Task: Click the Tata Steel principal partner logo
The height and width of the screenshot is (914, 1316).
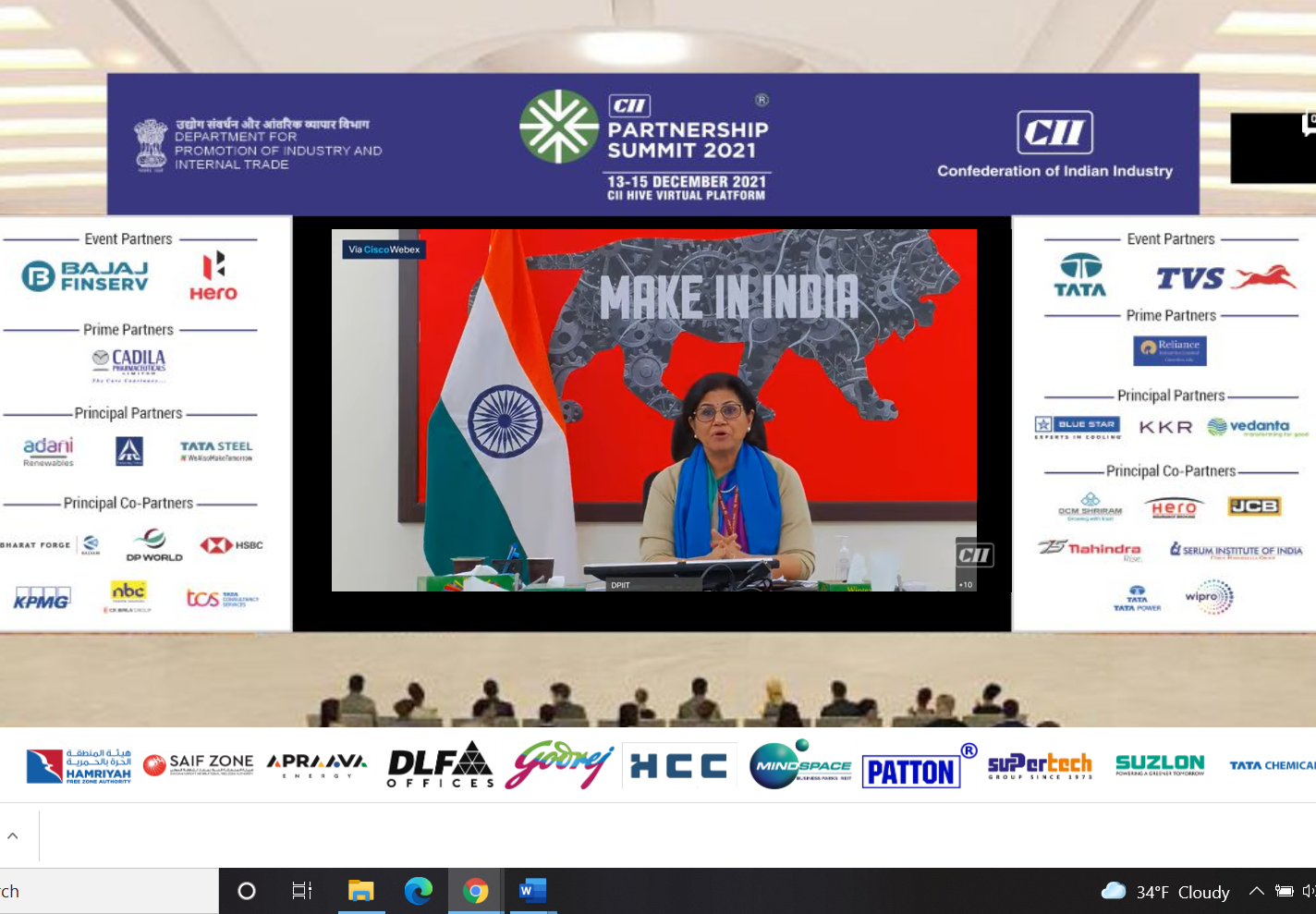Action: point(216,451)
